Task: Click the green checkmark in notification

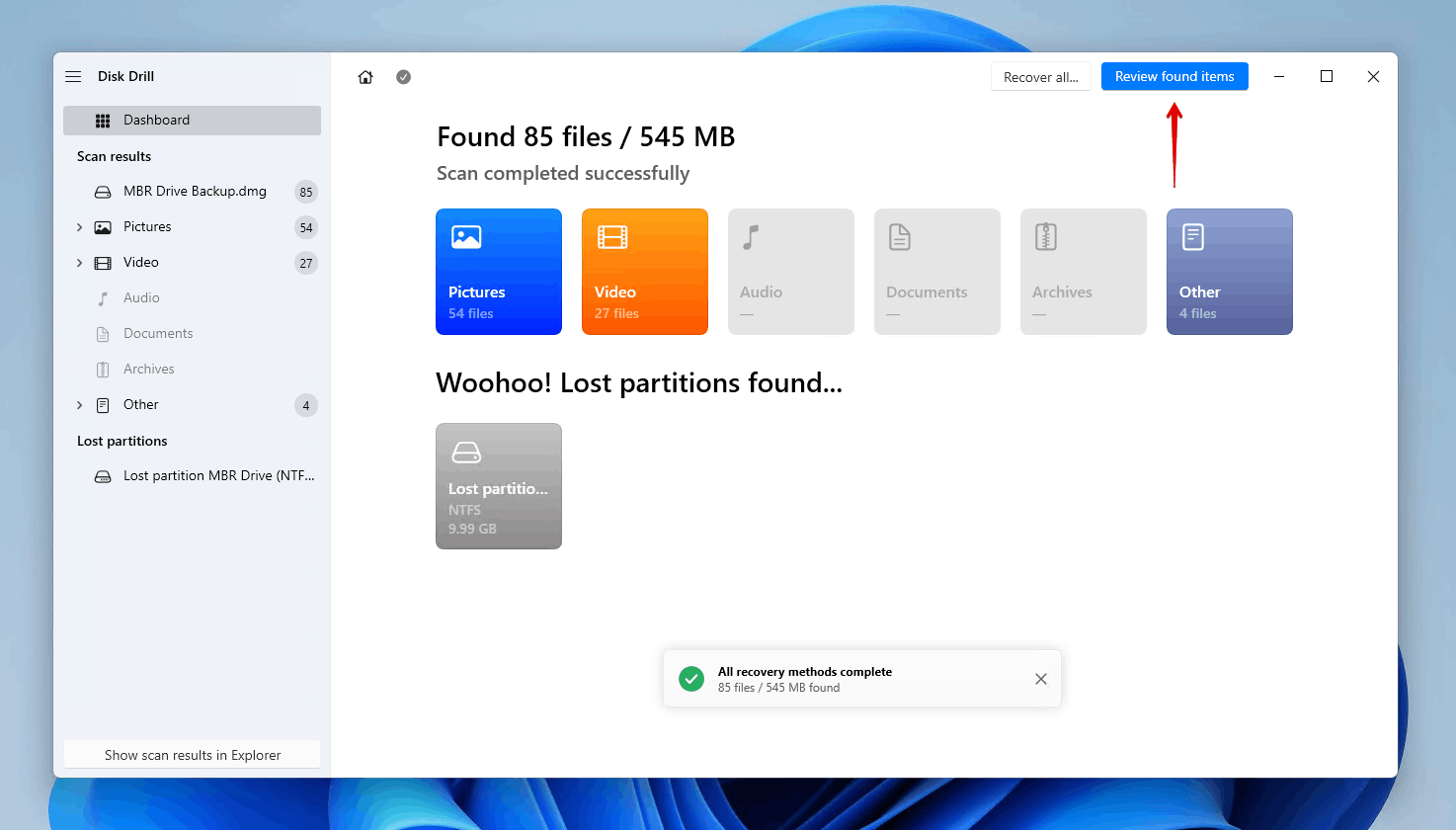Action: click(691, 679)
